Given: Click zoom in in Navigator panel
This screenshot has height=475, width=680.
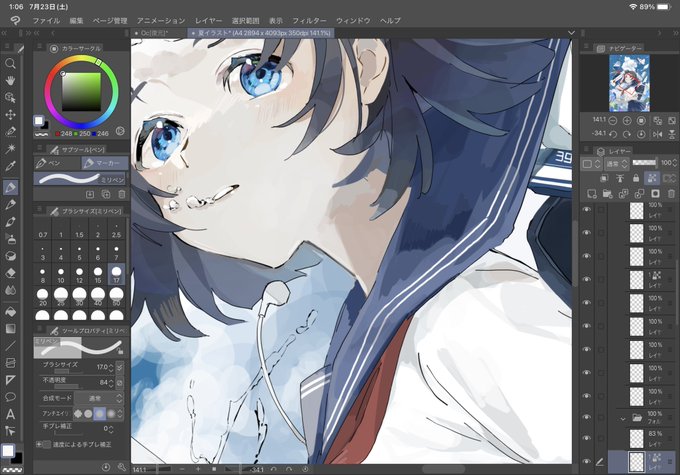Looking at the screenshot, I should 627,120.
